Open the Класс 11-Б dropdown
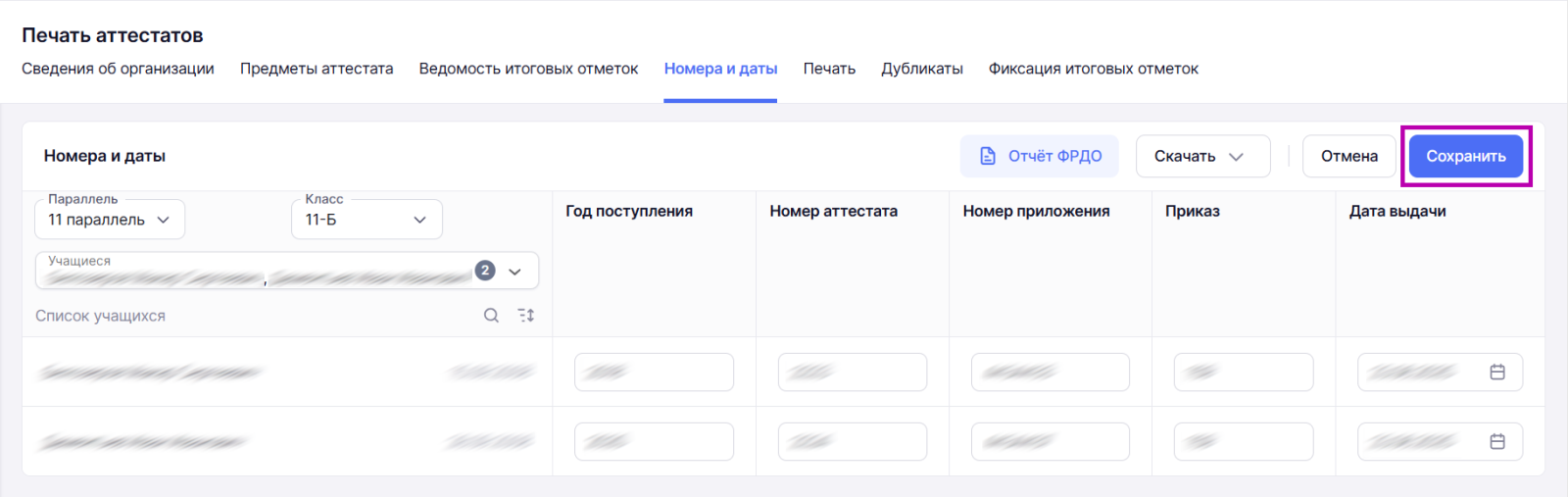1568x497 pixels. 367,220
